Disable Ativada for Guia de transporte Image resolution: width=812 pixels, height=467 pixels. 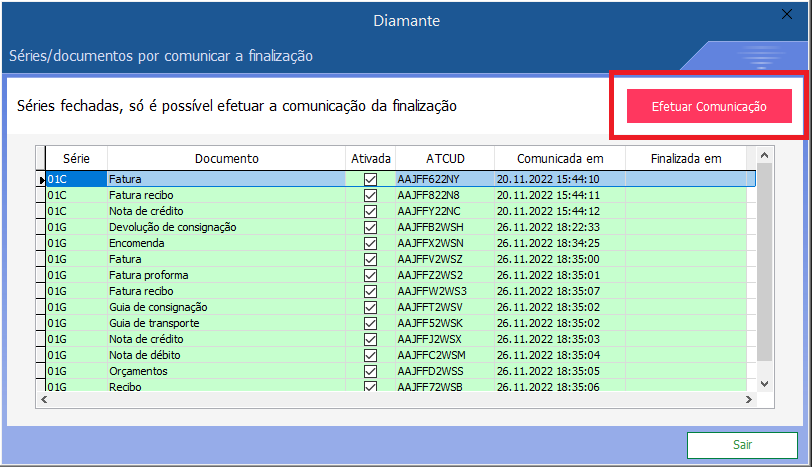coord(371,323)
